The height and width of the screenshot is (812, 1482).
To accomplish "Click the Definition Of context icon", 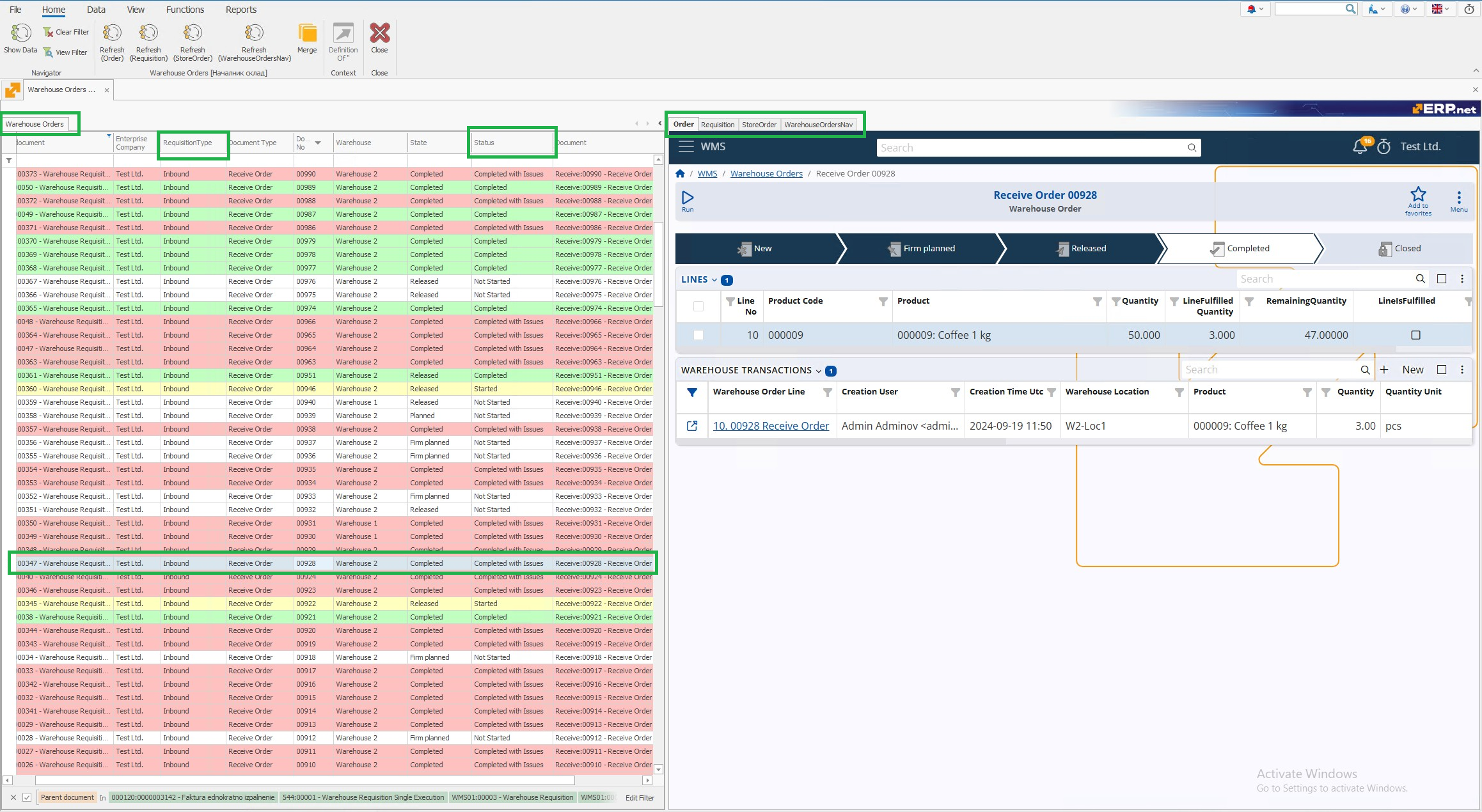I will coord(343,33).
